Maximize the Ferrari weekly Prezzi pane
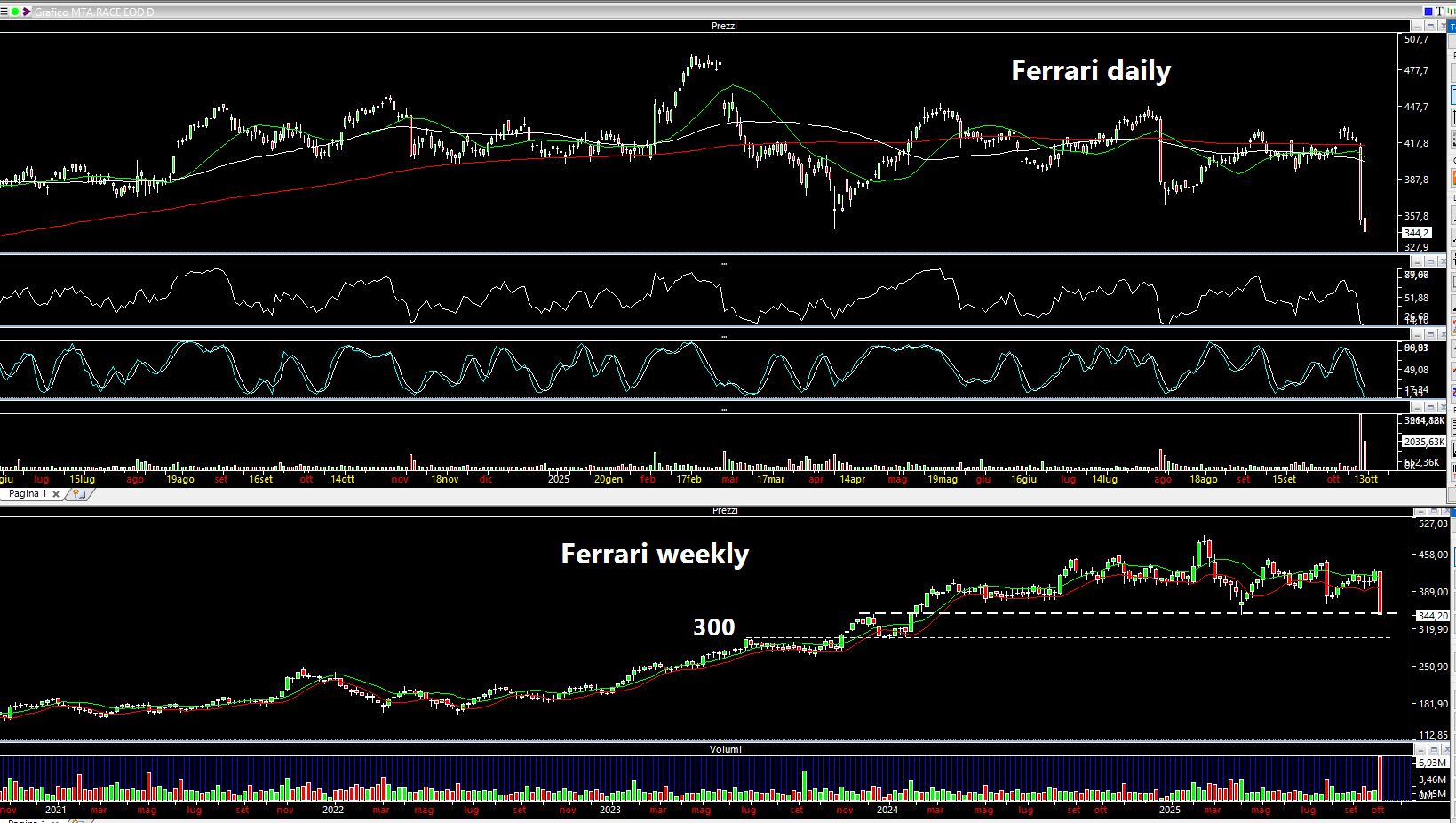 pyautogui.click(x=1433, y=511)
